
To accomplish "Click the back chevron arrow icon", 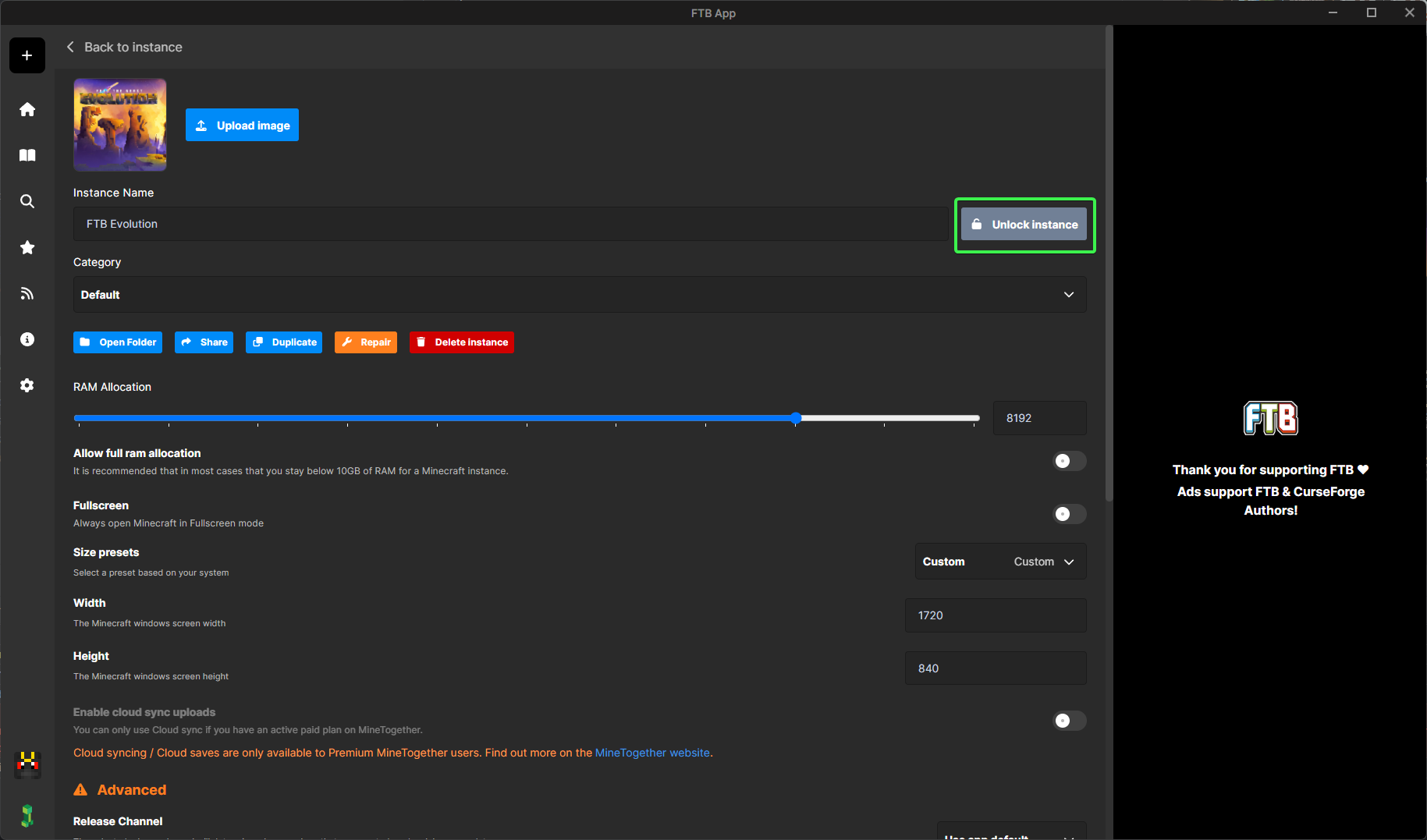I will (70, 47).
